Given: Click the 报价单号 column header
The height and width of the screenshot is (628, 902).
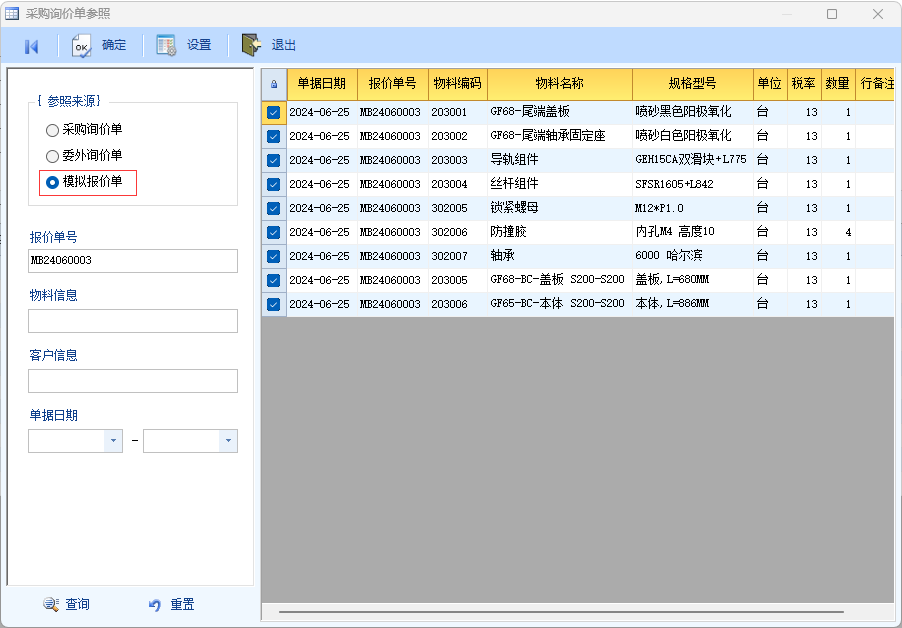Looking at the screenshot, I should pos(393,84).
